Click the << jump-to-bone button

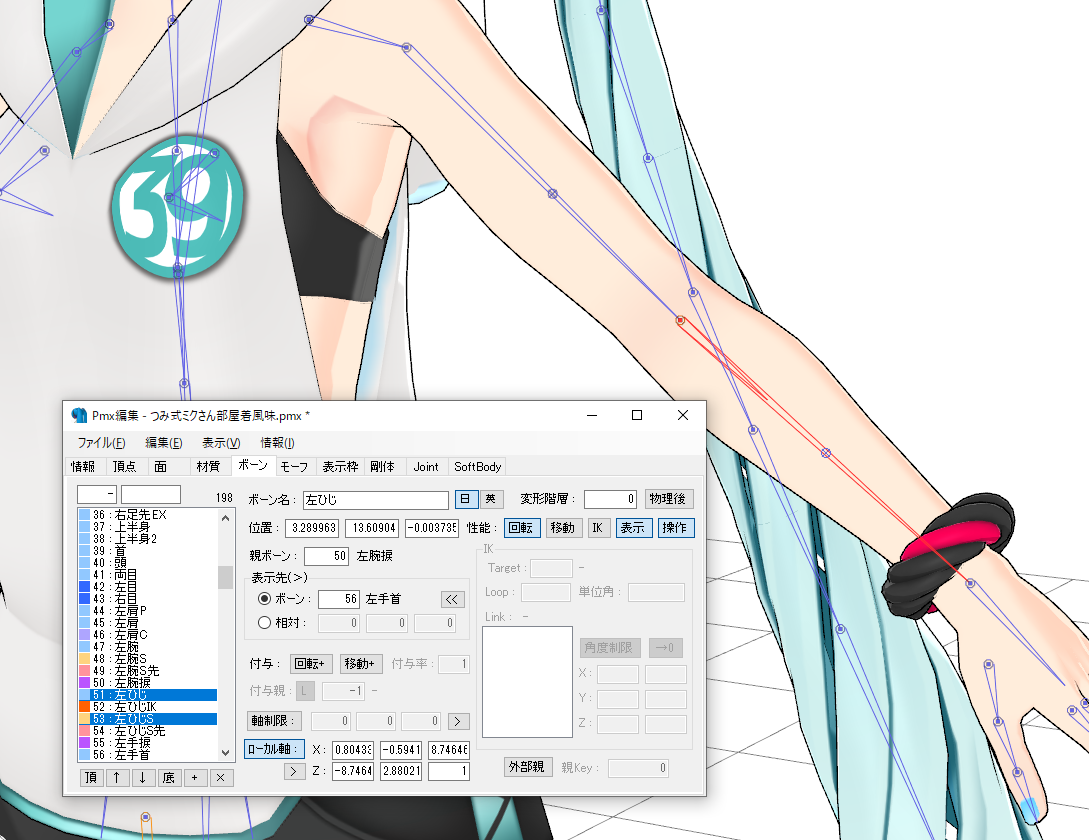click(452, 599)
